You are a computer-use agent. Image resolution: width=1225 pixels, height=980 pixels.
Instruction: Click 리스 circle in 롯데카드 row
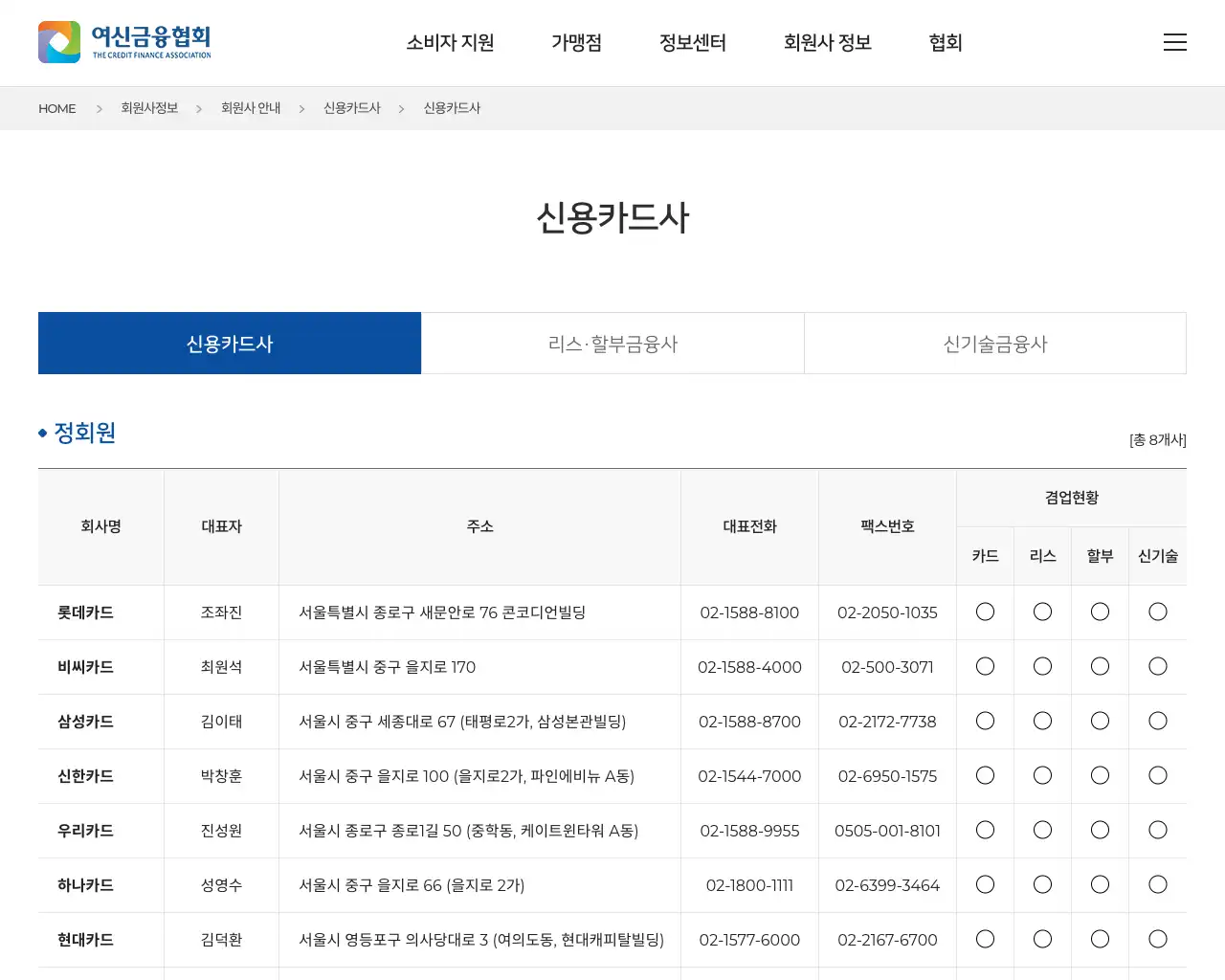tap(1042, 612)
